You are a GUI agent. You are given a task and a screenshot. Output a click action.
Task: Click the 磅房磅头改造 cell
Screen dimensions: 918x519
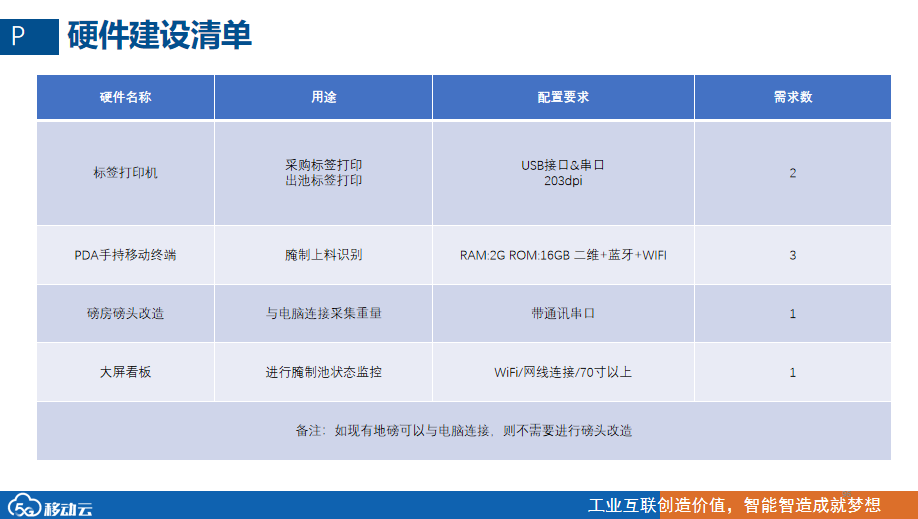coord(125,313)
